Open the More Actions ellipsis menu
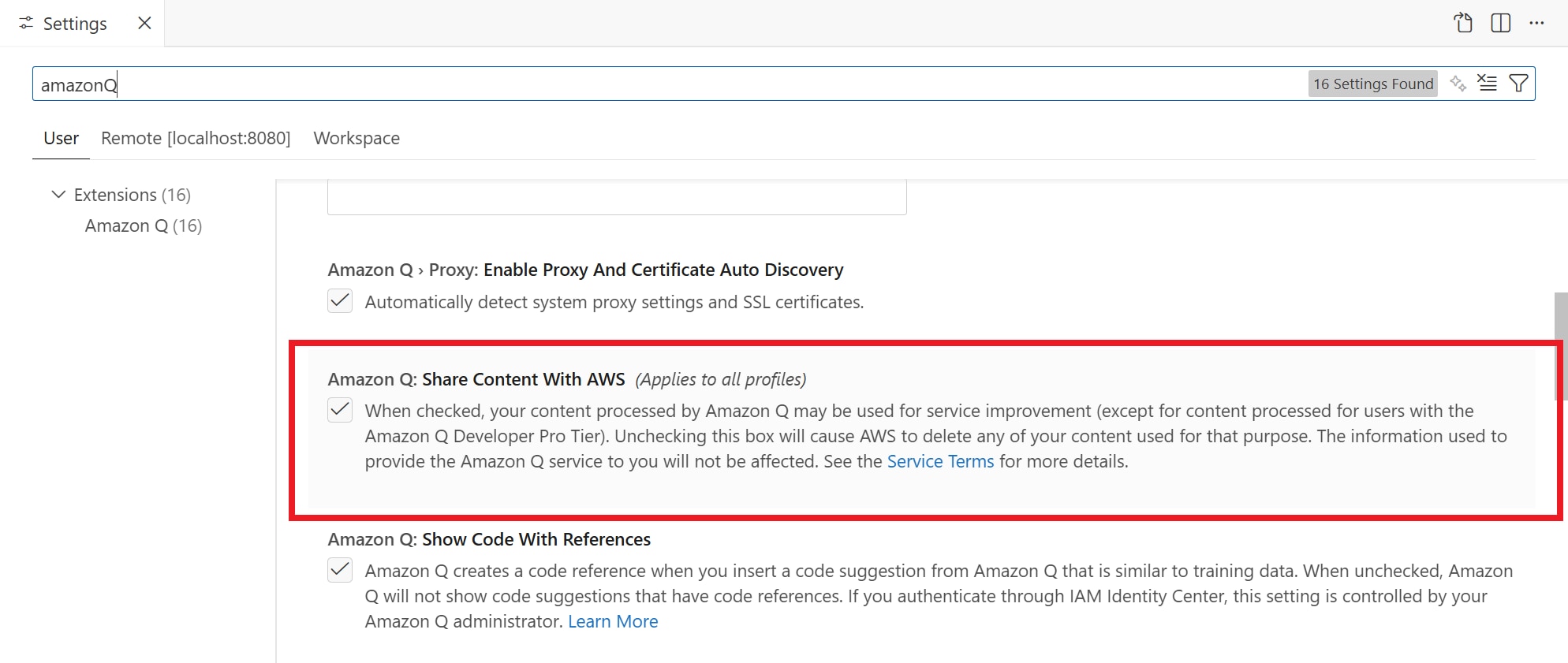 click(1536, 23)
